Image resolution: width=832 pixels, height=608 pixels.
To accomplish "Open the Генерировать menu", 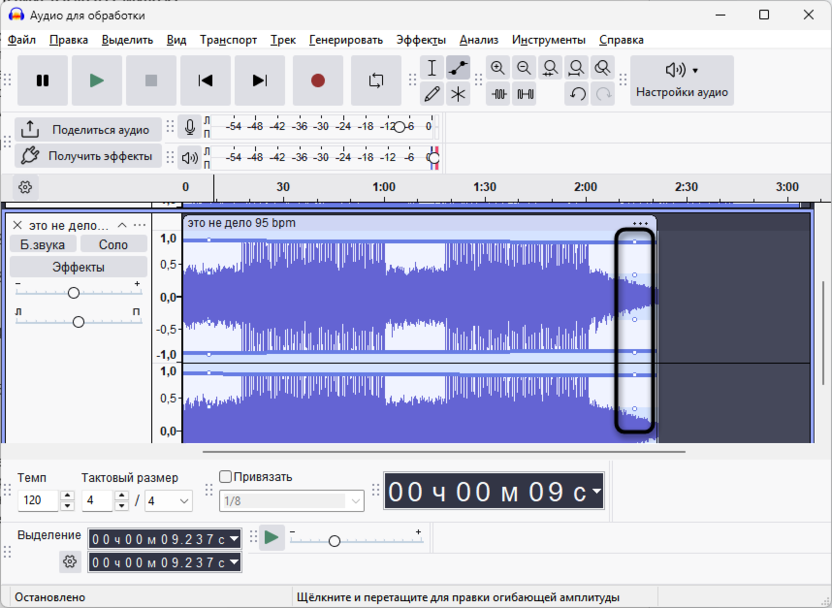I will [x=345, y=40].
